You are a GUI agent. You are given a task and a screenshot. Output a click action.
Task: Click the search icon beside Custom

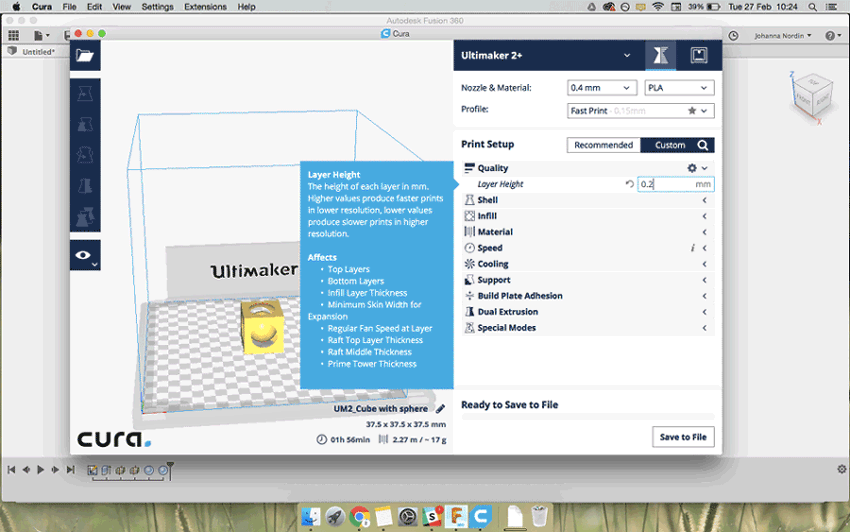point(703,145)
